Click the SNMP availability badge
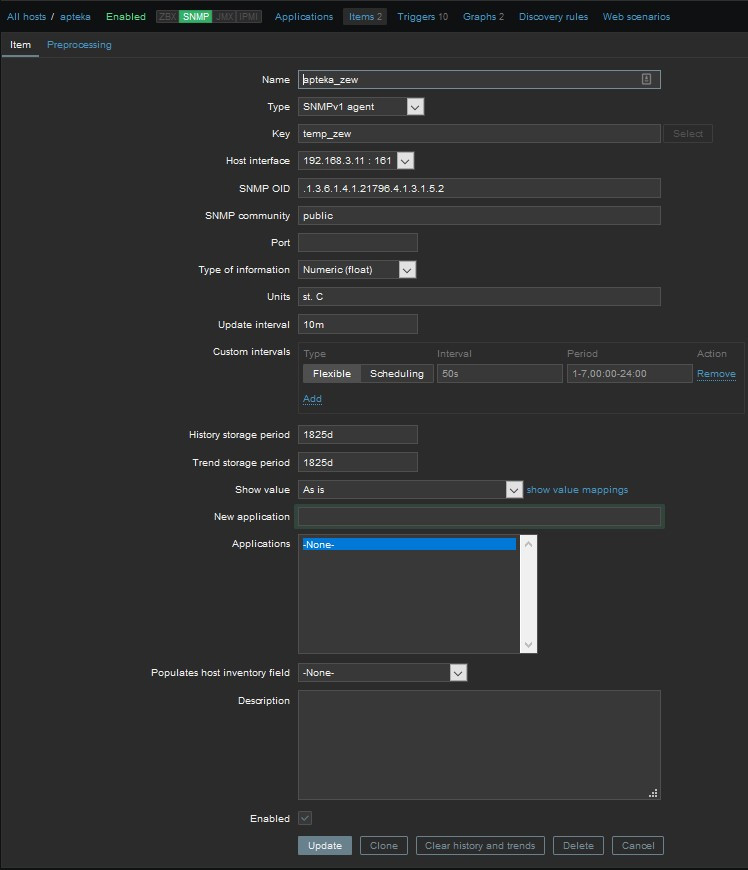Image resolution: width=748 pixels, height=870 pixels. click(195, 17)
